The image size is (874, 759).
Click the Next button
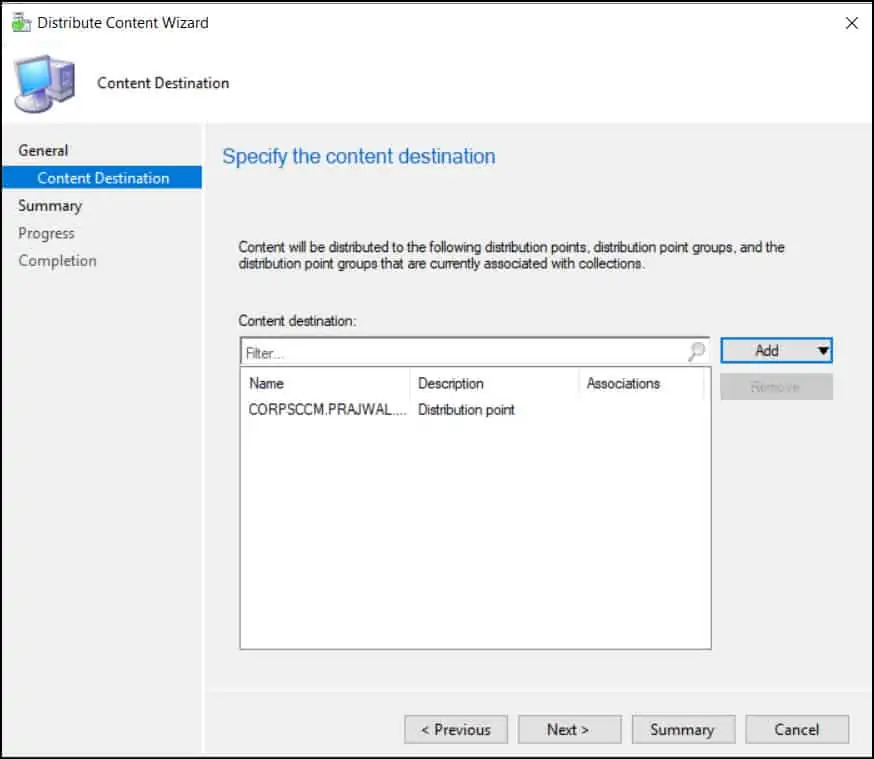click(569, 729)
